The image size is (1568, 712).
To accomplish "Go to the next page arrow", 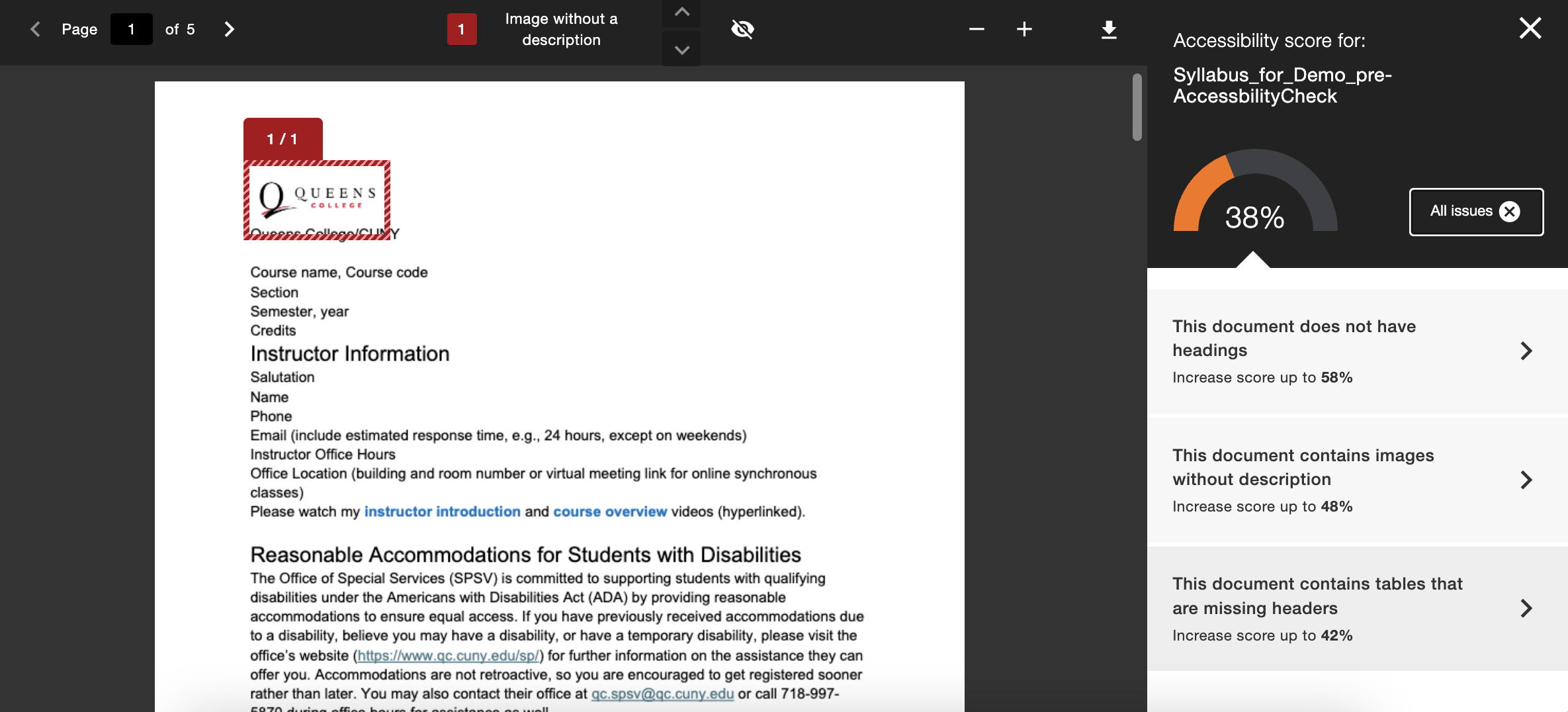I will [229, 29].
